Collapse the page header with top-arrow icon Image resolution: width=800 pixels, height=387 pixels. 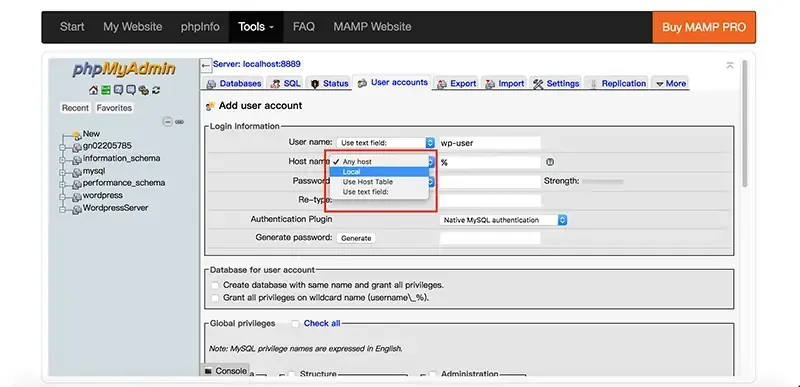click(x=730, y=65)
